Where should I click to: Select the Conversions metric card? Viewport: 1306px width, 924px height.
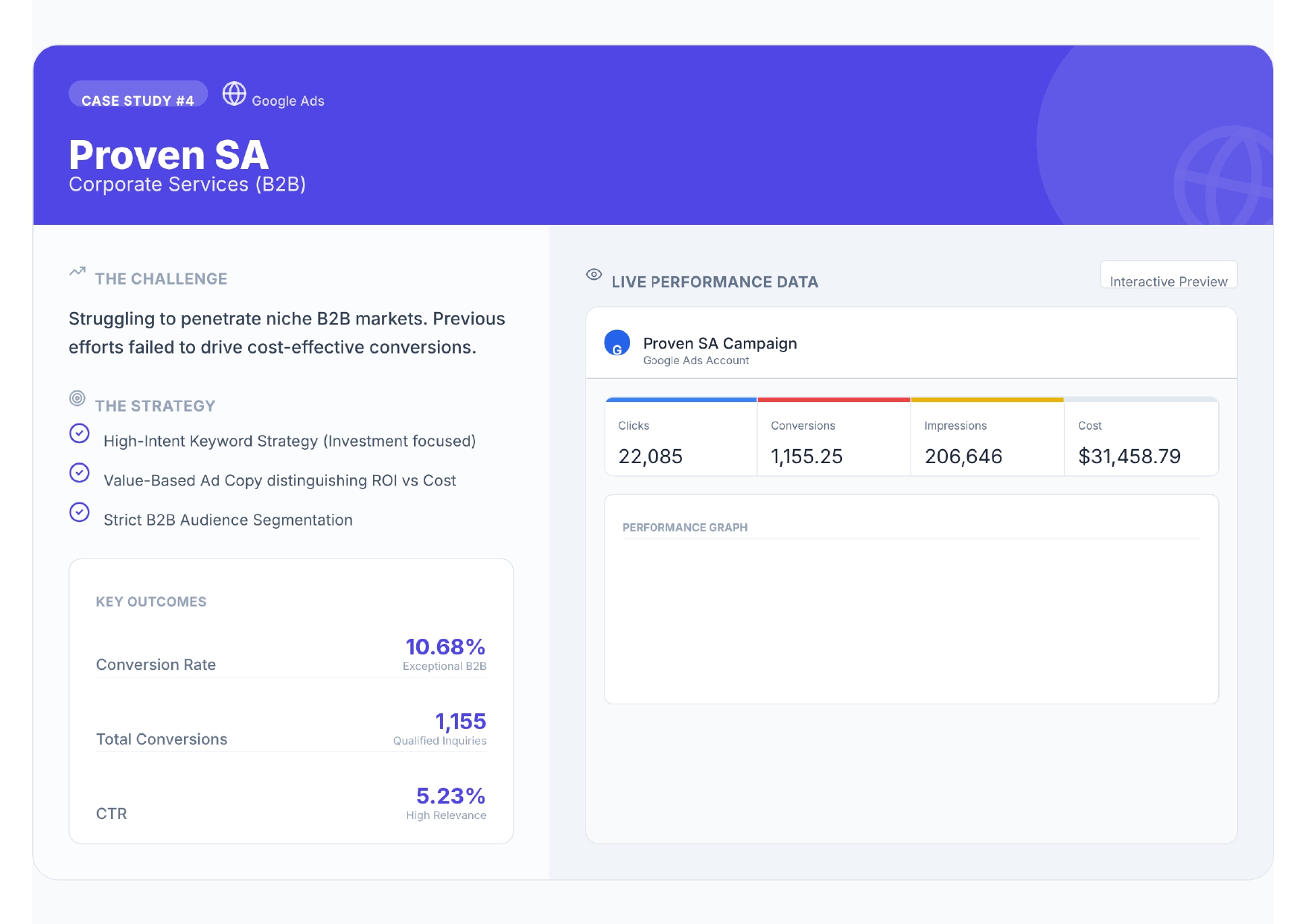pyautogui.click(x=834, y=437)
